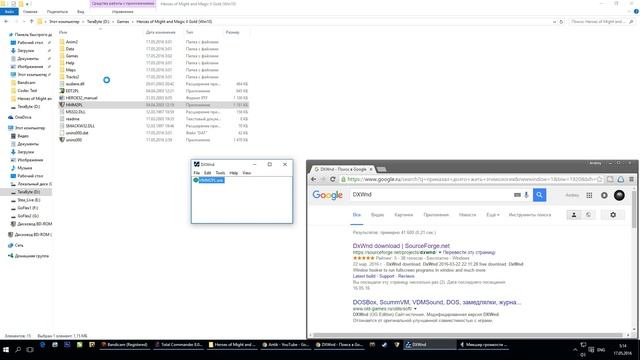Open the dropdown arrow beside old-games.ru result URL
The height and width of the screenshot is (360, 640).
415,309
